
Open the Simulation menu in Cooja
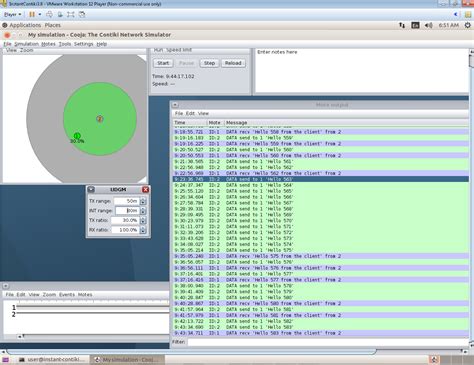26,44
